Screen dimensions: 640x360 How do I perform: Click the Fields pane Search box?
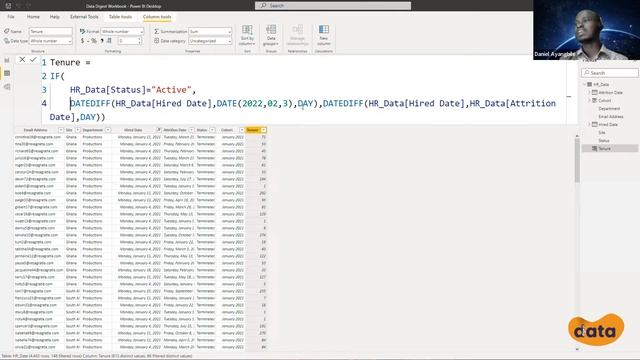[x=610, y=73]
